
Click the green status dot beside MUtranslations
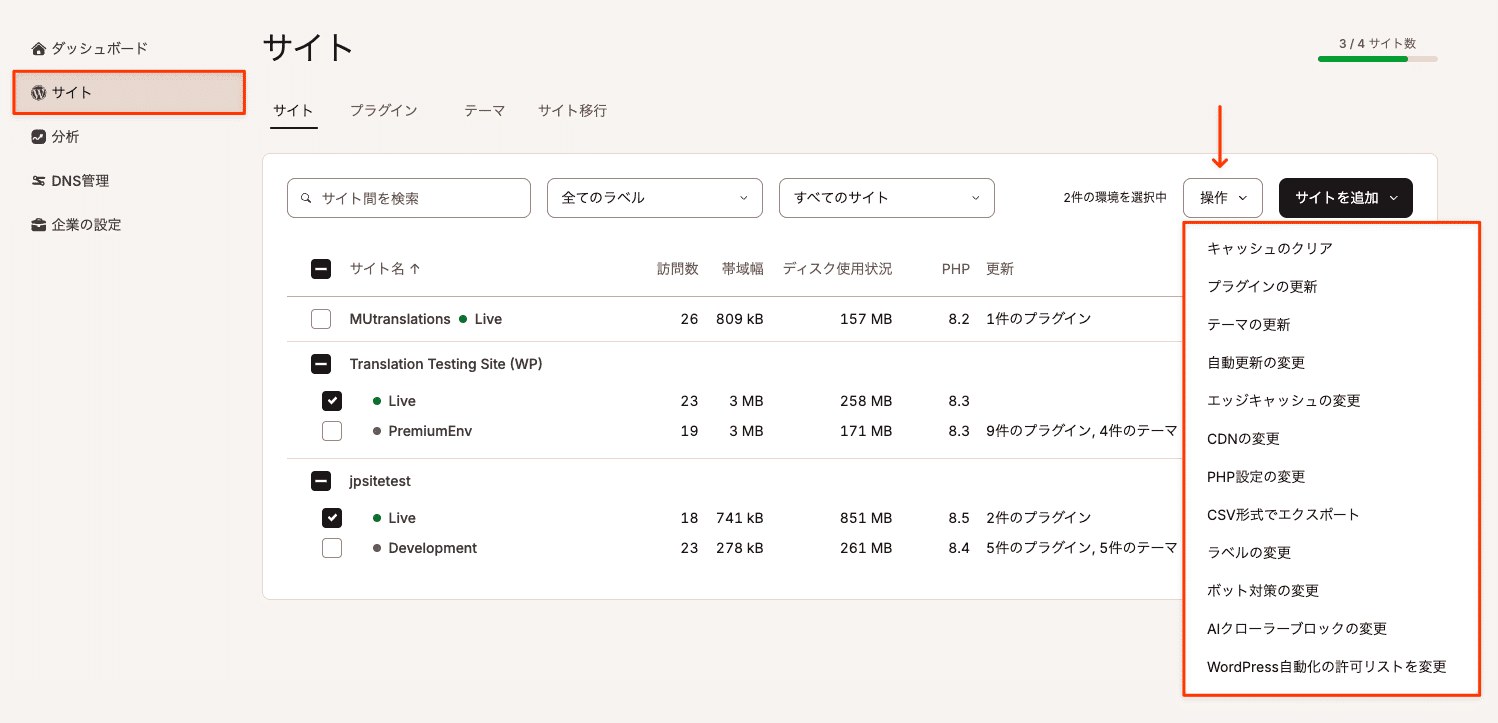click(463, 319)
